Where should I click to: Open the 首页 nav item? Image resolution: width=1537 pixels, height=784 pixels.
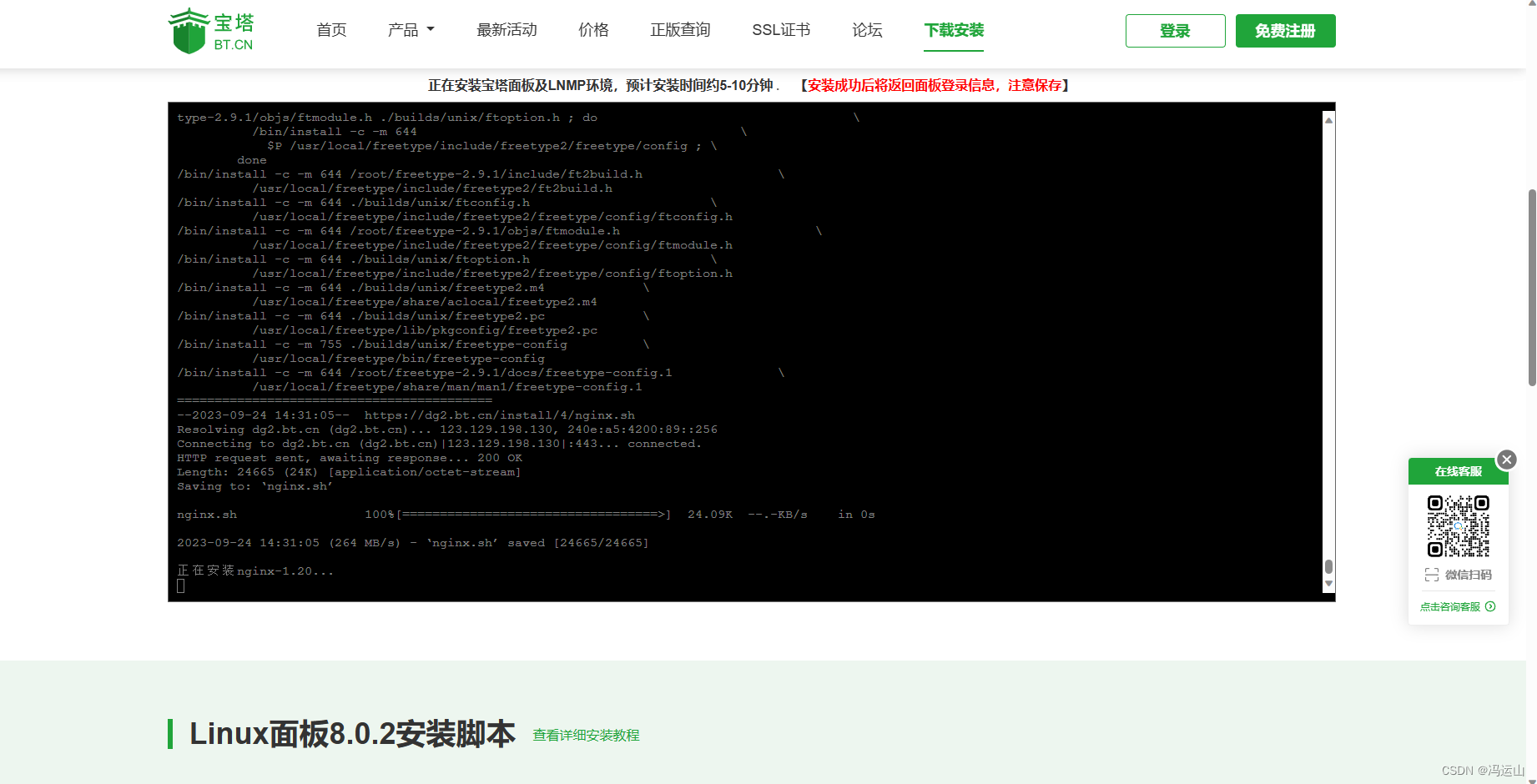point(331,30)
